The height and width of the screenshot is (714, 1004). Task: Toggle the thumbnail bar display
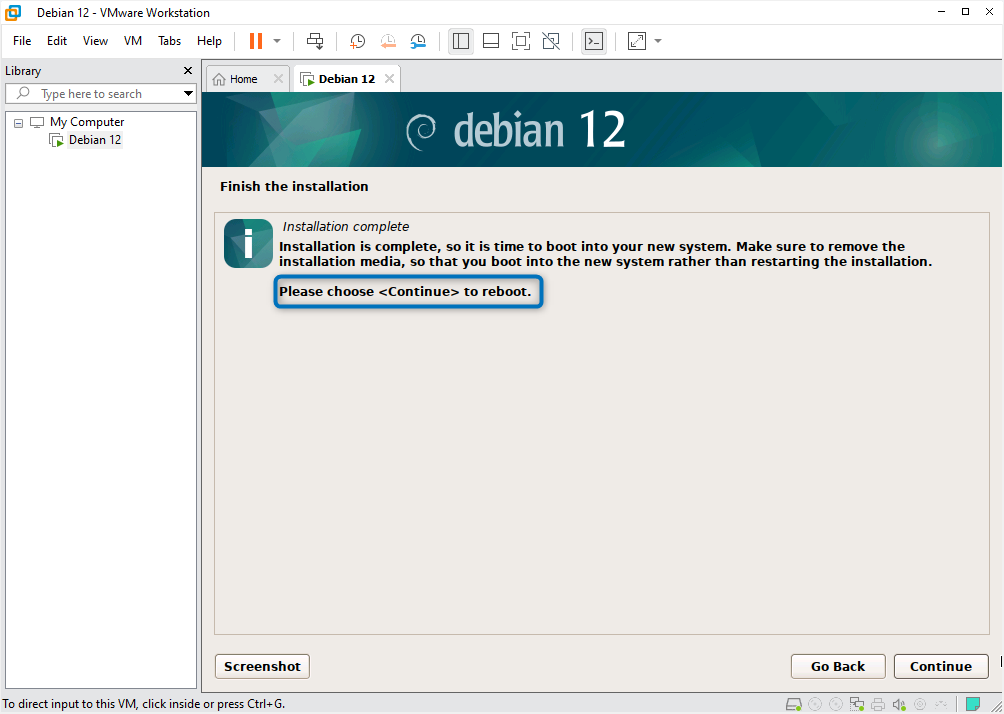coord(490,41)
